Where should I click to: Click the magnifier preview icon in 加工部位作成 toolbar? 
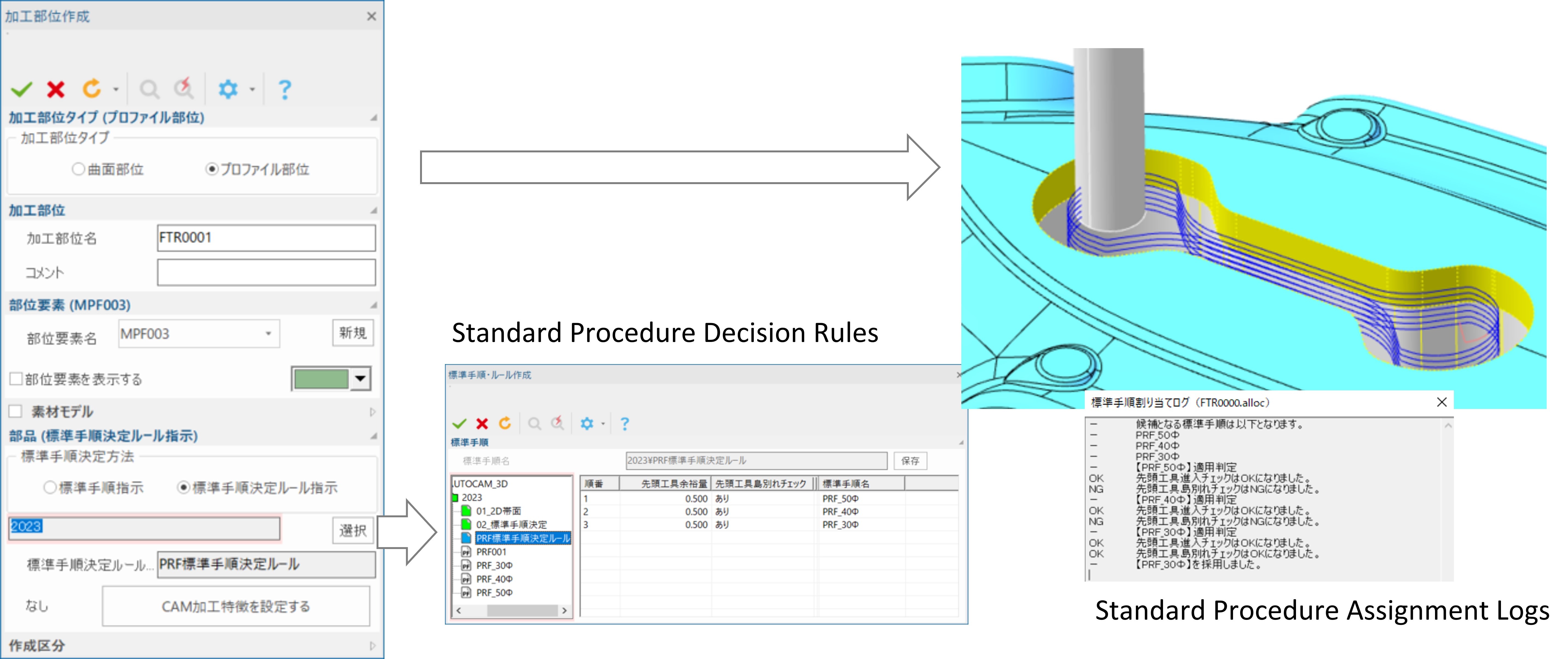pyautogui.click(x=149, y=89)
